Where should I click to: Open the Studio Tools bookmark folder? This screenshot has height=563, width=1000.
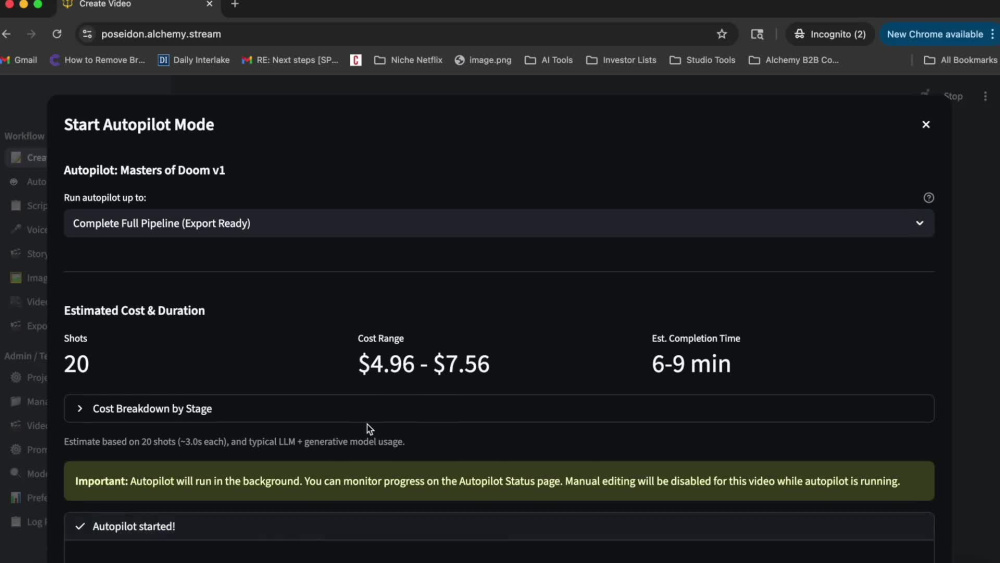point(702,60)
